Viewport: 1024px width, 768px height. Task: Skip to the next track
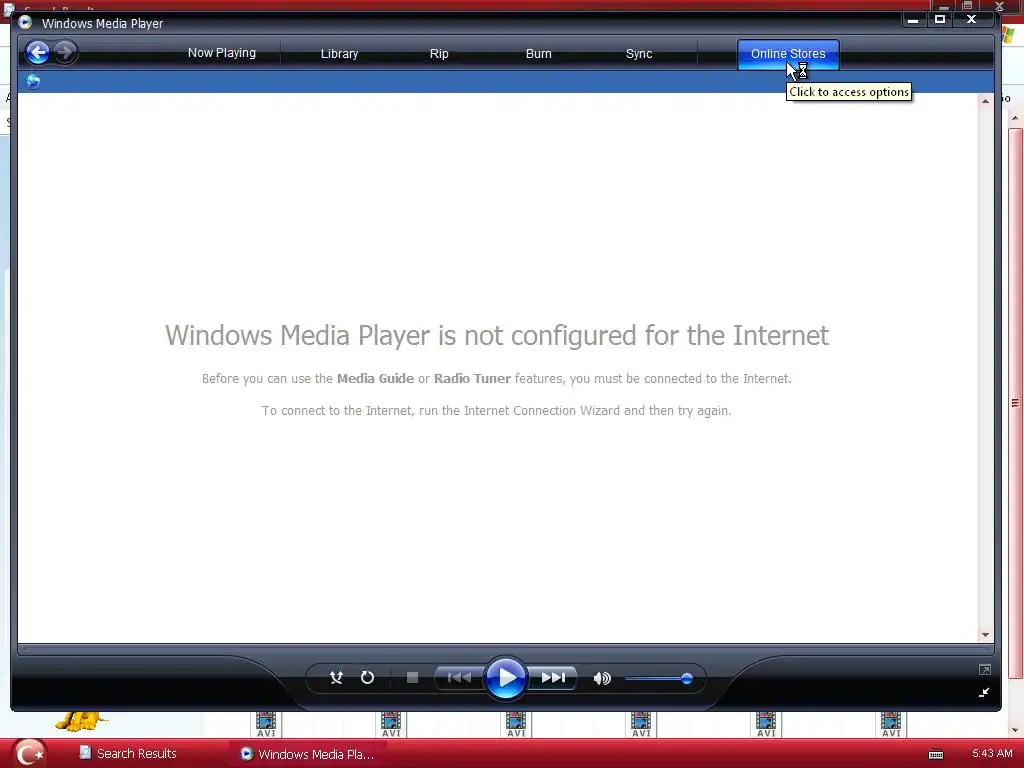[552, 678]
